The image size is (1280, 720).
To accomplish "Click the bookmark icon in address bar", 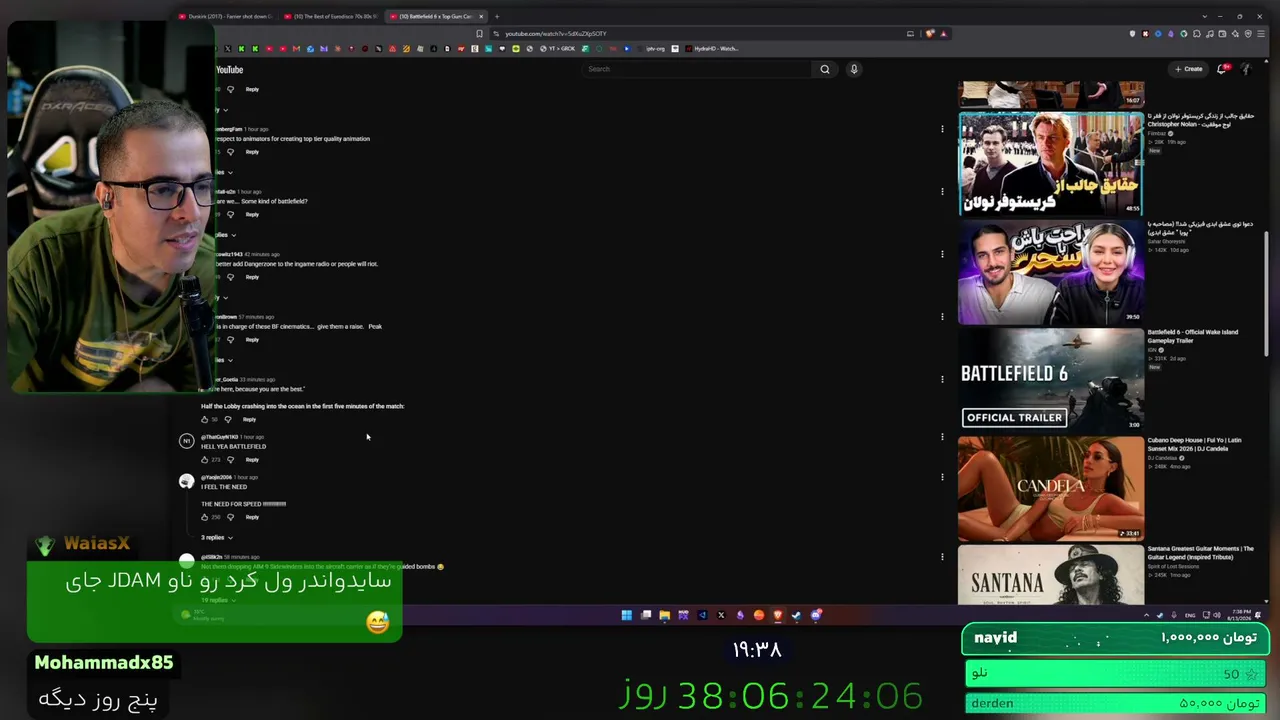I will coord(480,34).
